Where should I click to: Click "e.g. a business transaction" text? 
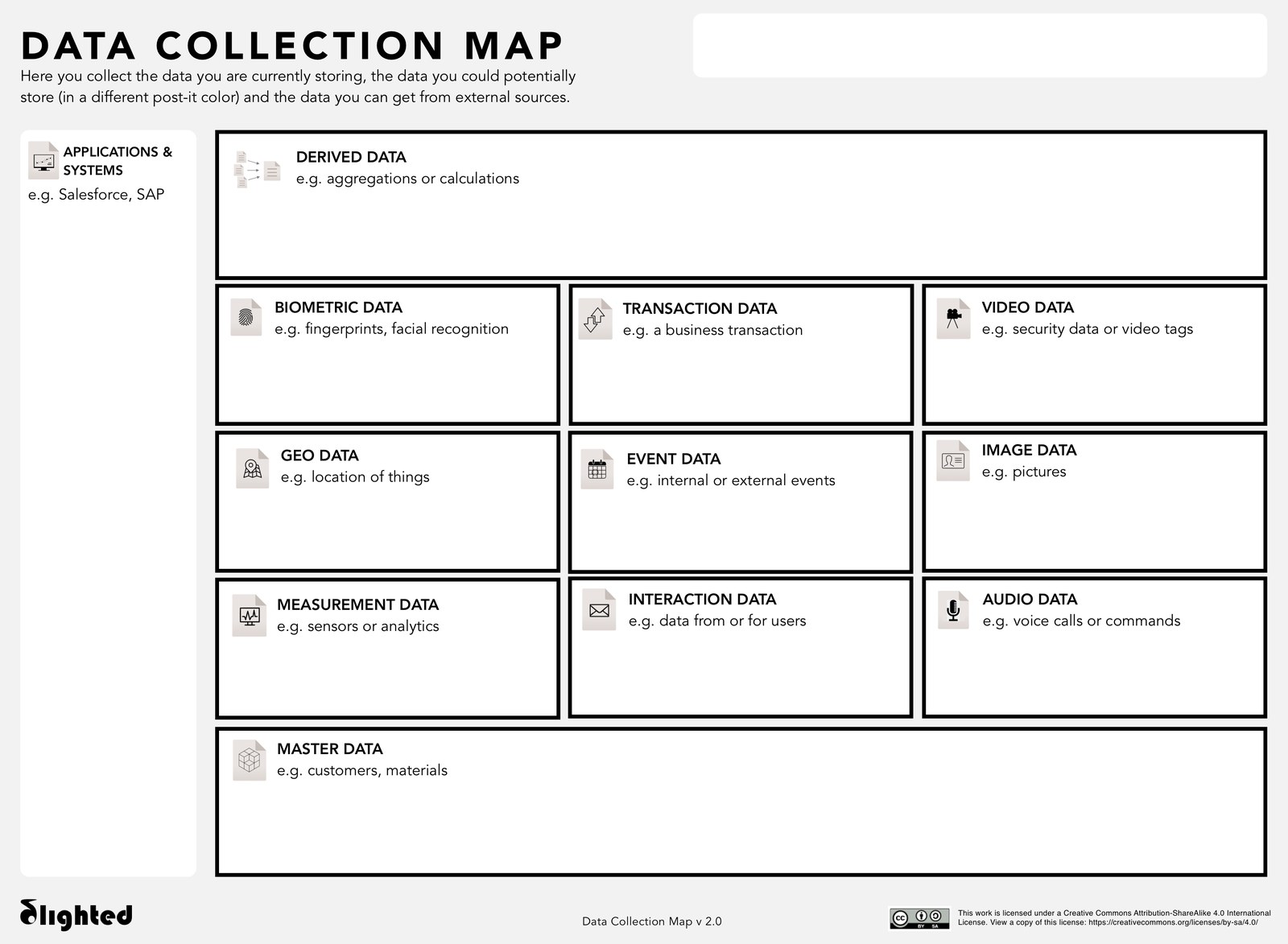[x=712, y=330]
